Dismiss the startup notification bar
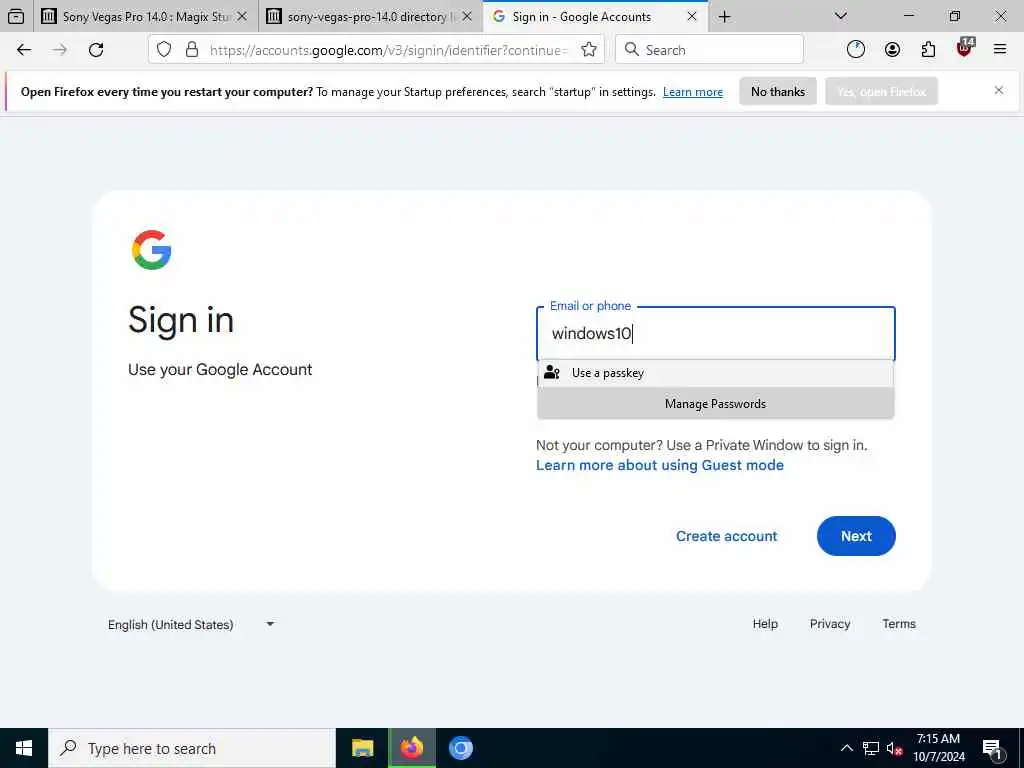Screen dimensions: 1024x768 [999, 90]
